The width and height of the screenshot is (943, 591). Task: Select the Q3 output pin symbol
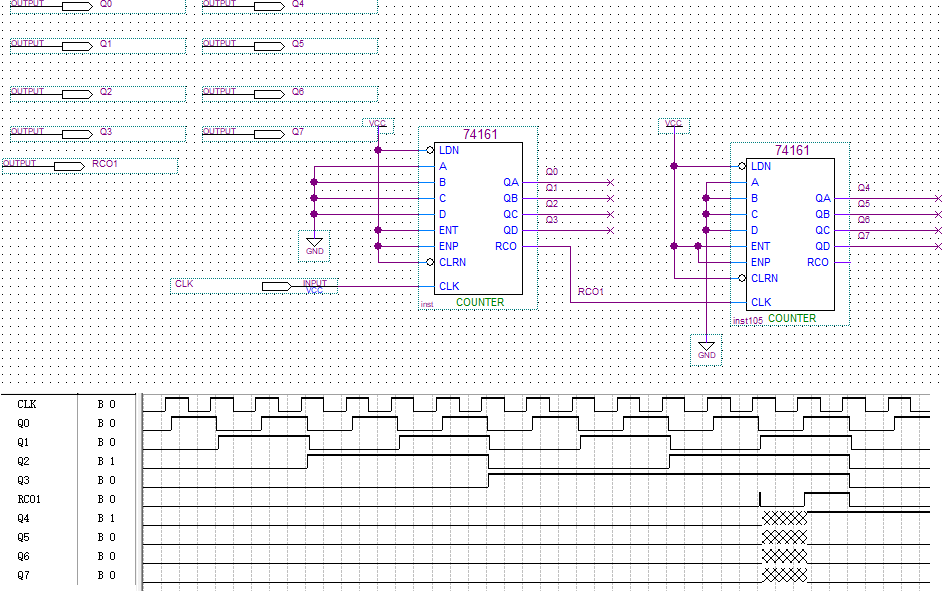coord(98,134)
